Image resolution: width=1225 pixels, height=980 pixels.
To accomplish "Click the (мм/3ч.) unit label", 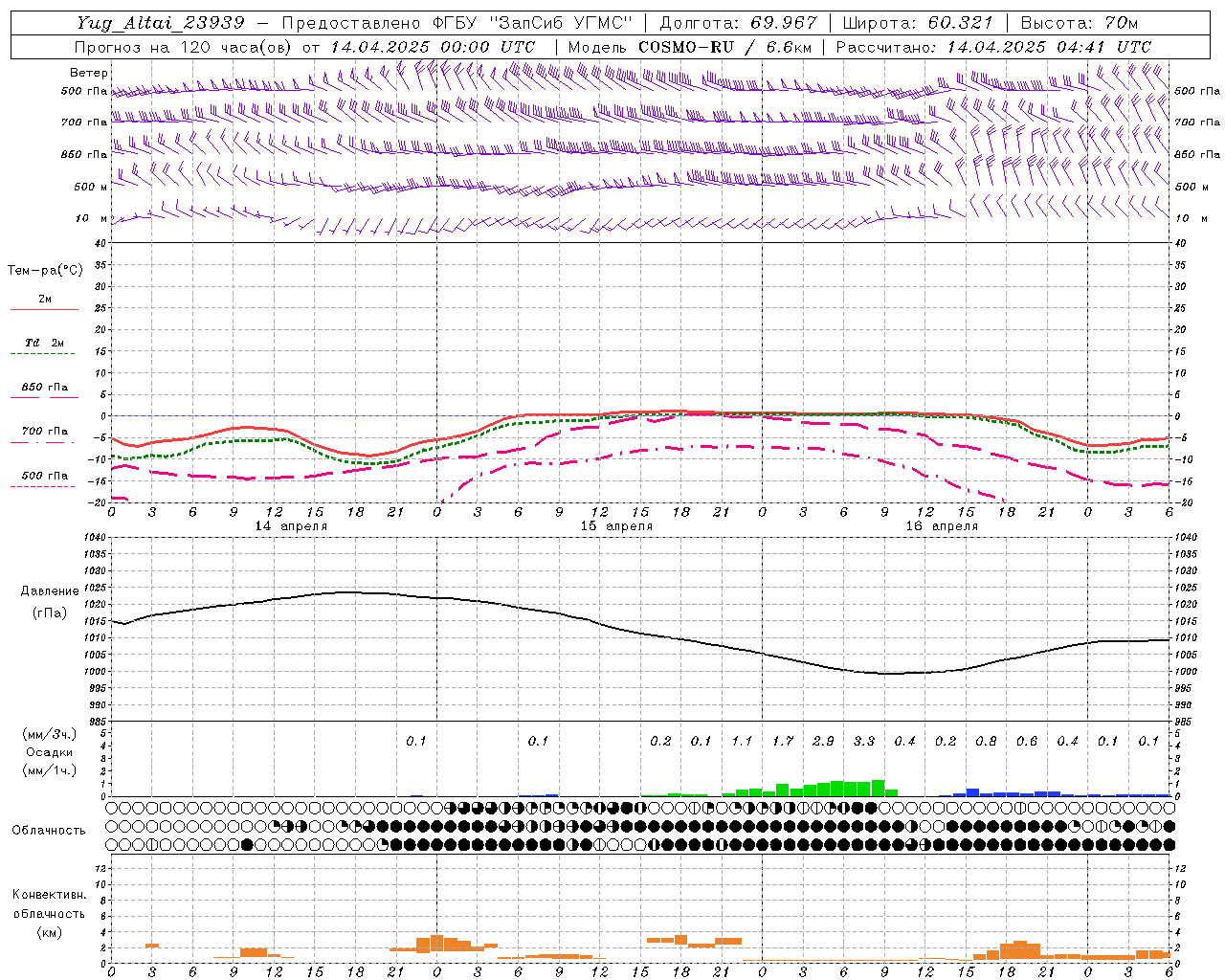I will tap(48, 734).
